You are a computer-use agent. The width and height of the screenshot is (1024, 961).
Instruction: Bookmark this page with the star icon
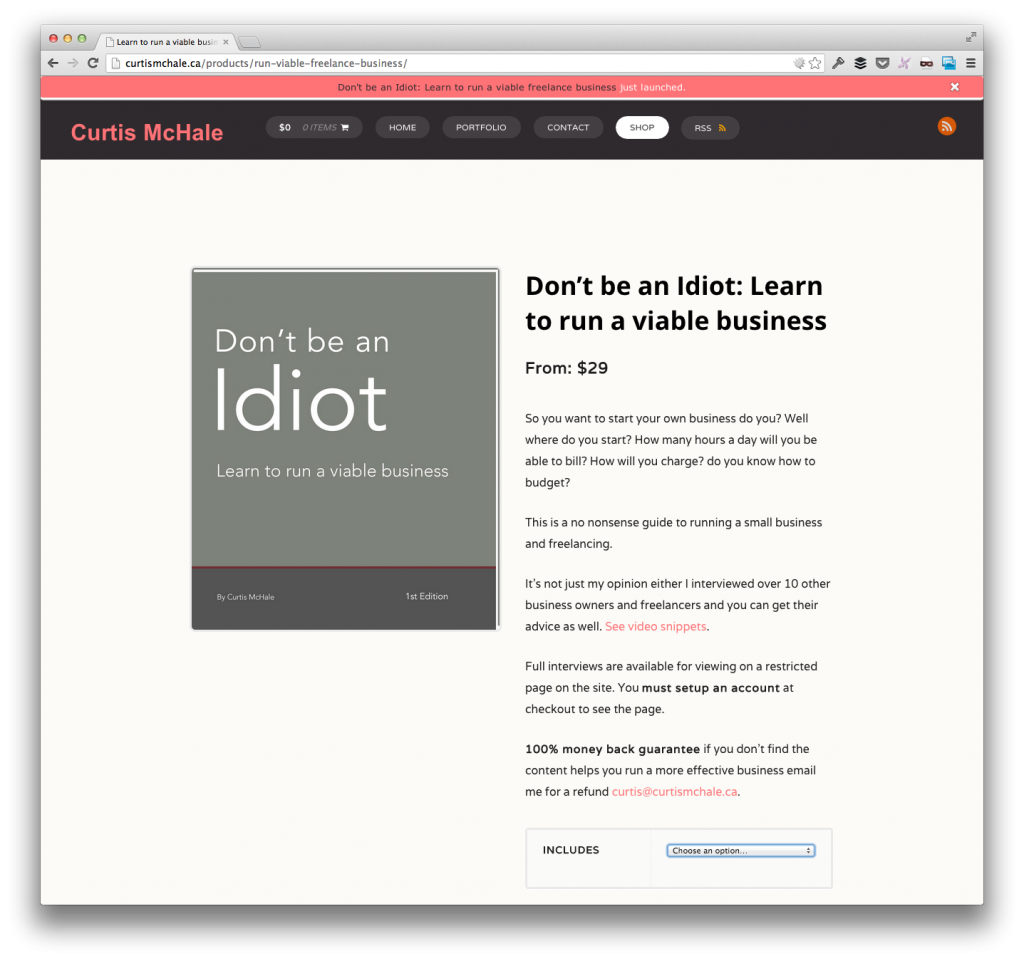click(x=815, y=63)
